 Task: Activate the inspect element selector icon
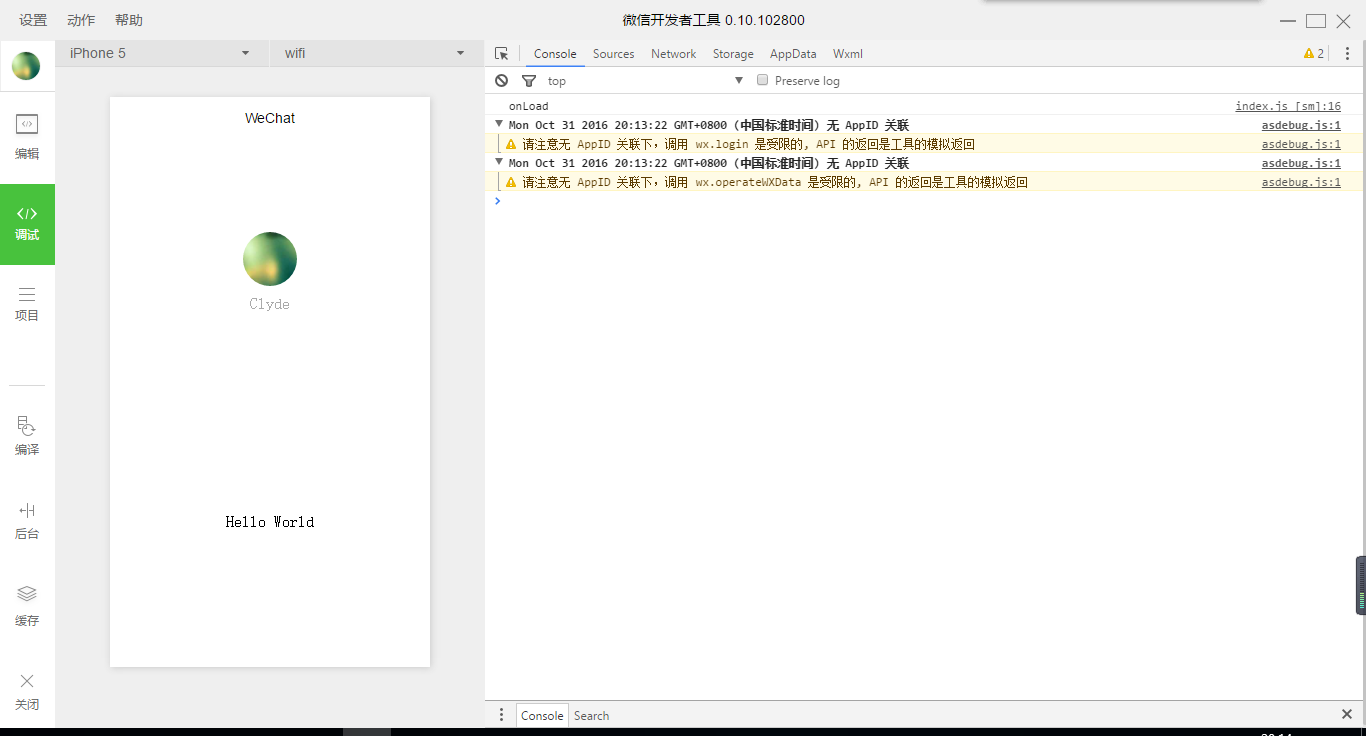pos(502,54)
